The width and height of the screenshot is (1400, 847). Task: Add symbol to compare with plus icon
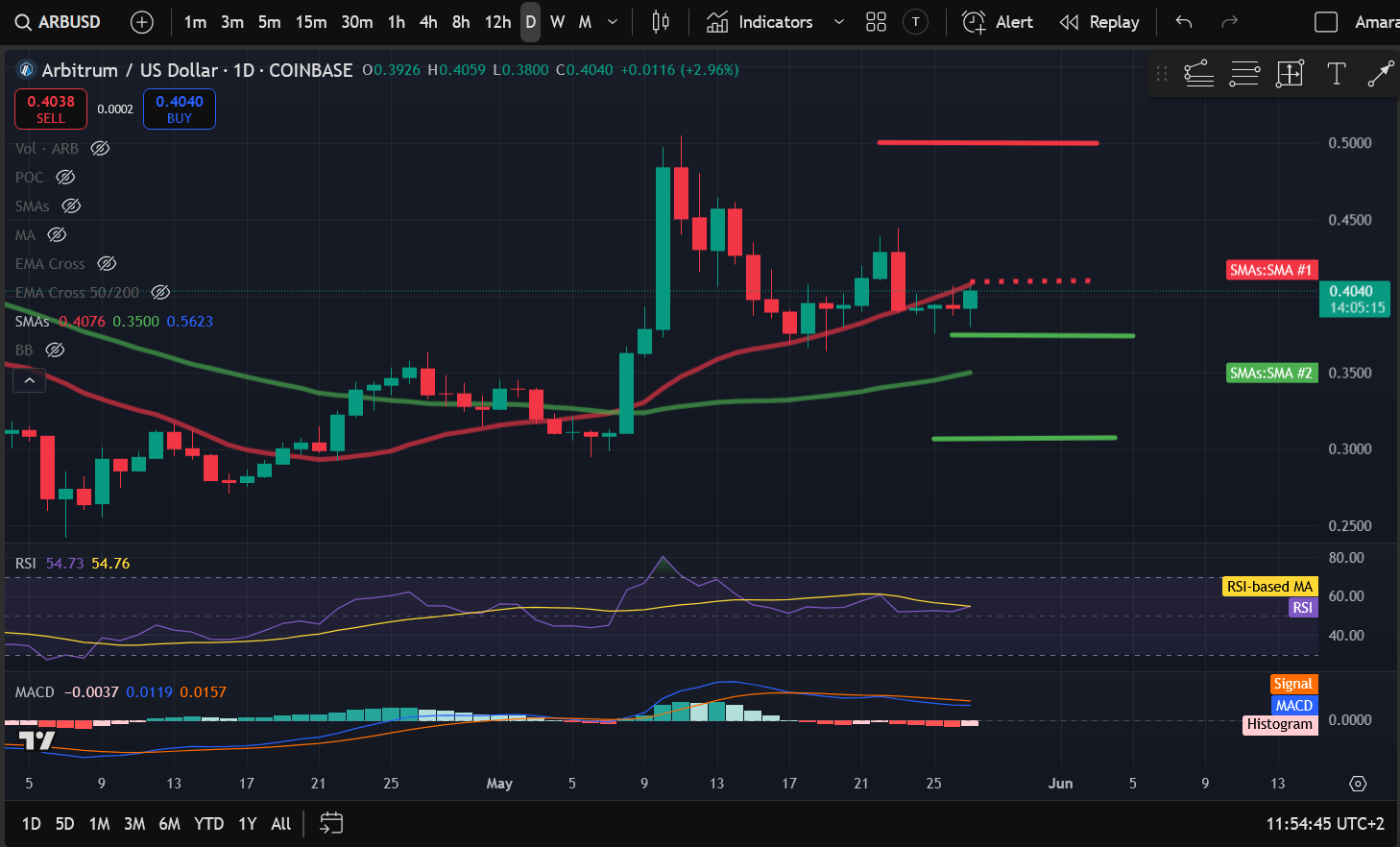141,22
